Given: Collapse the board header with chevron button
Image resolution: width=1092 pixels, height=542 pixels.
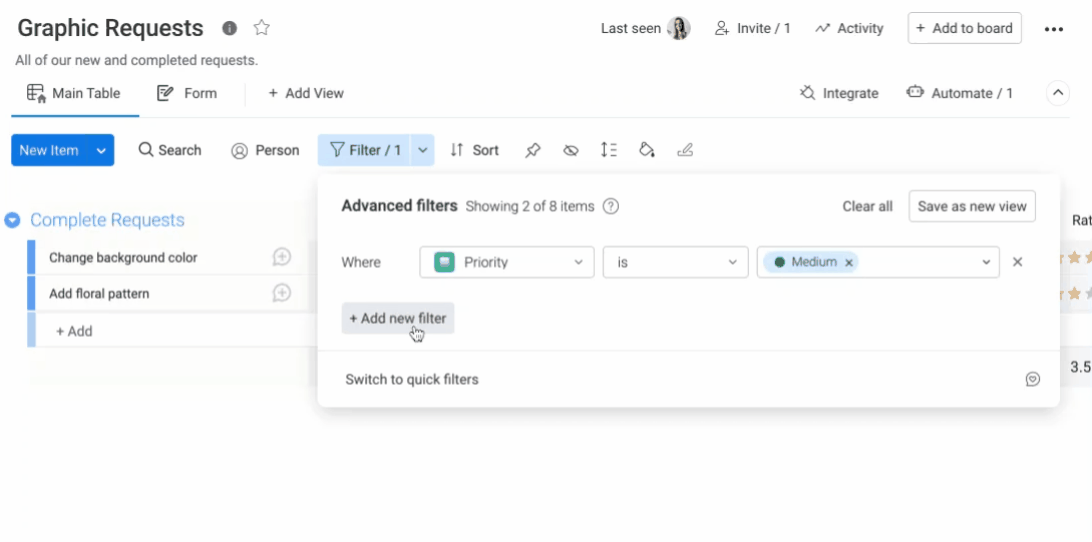Looking at the screenshot, I should [x=1058, y=93].
